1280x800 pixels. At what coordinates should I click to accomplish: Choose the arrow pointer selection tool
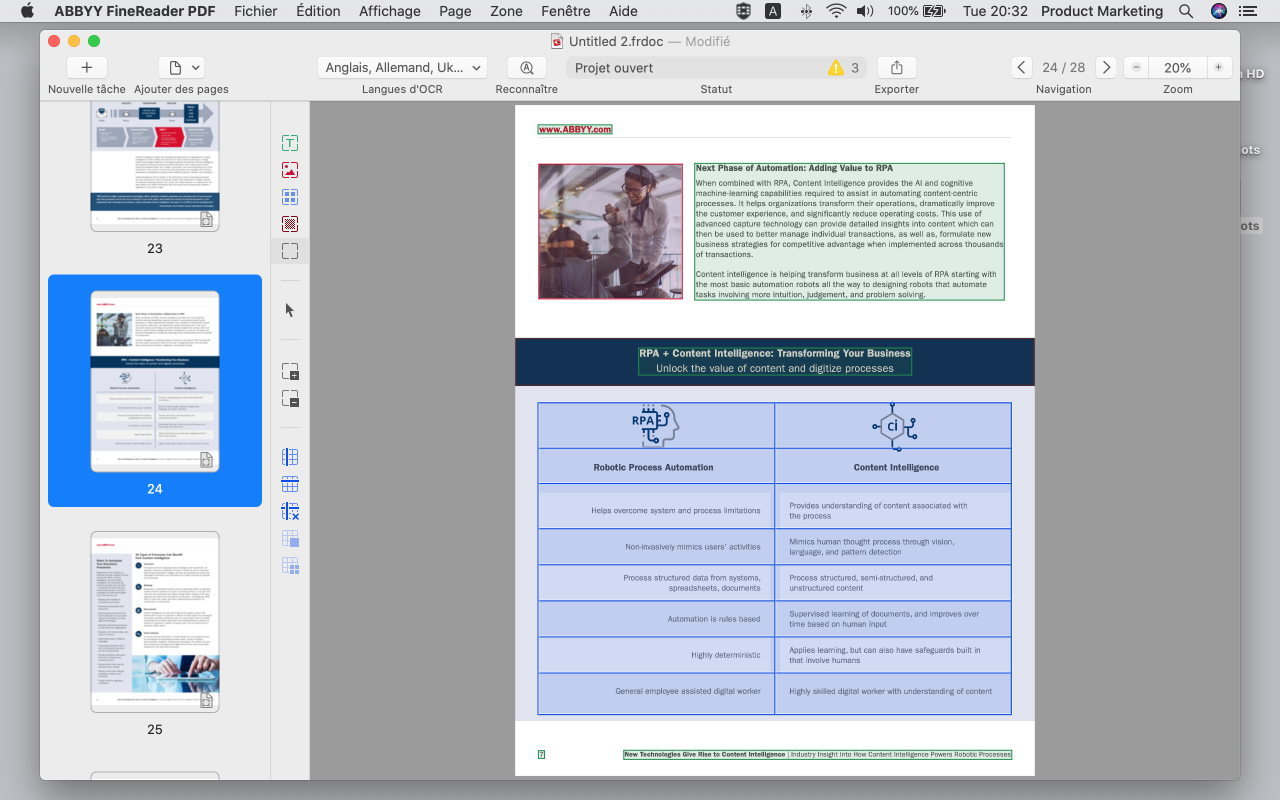290,310
